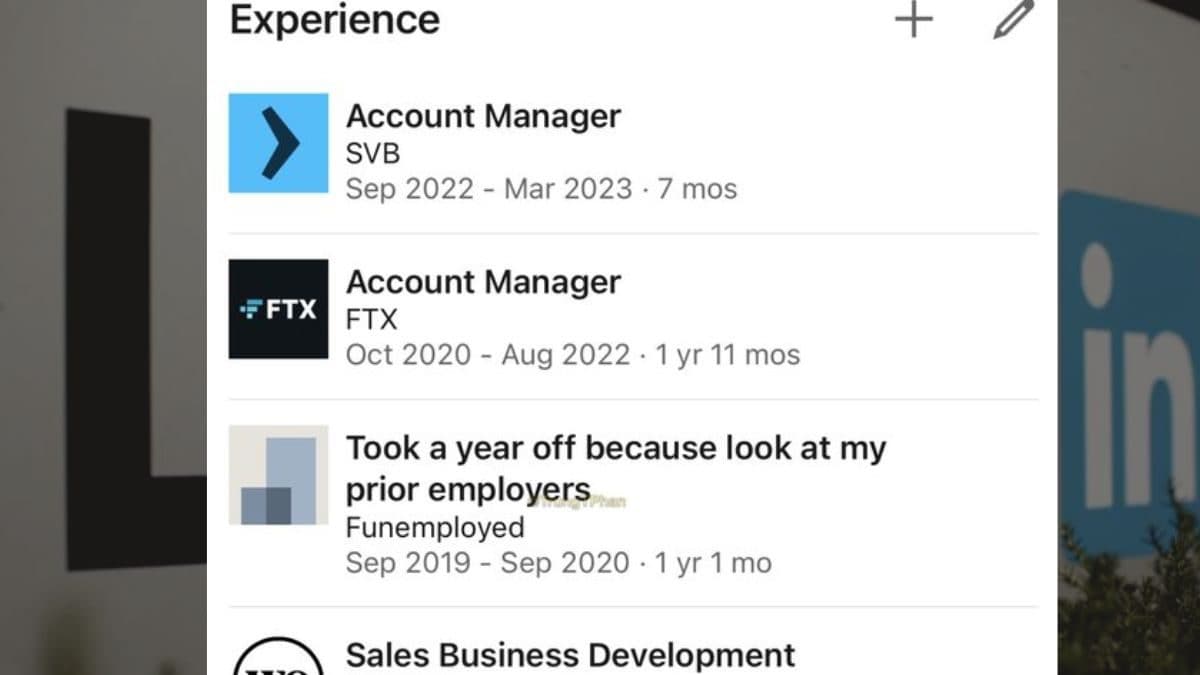Viewport: 1200px width, 675px height.
Task: Tap the circular logo beside Sales Business Development
Action: click(277, 658)
